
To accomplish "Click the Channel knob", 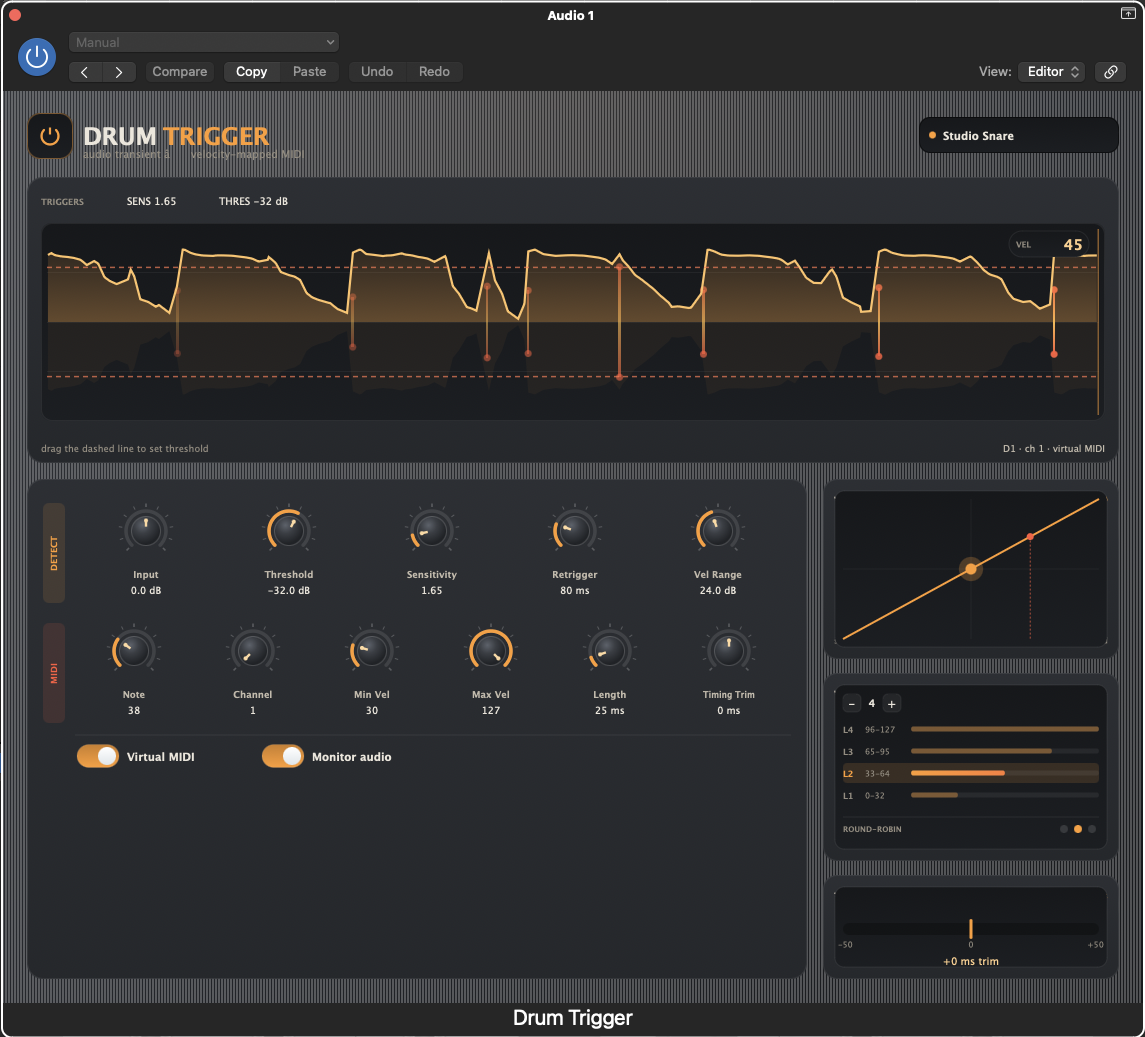I will point(253,650).
